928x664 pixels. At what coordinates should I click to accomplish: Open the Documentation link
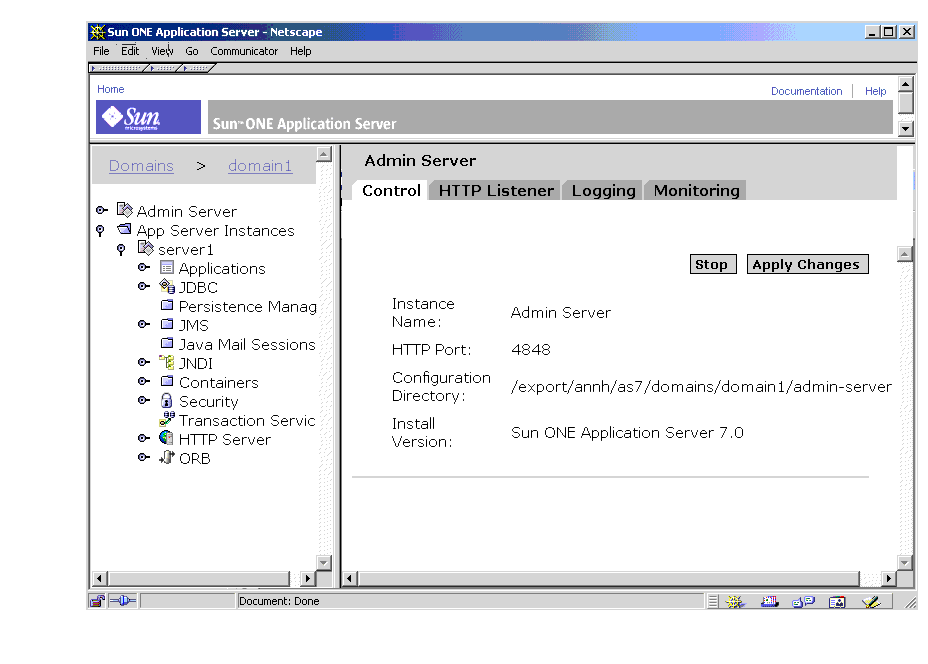coord(806,91)
